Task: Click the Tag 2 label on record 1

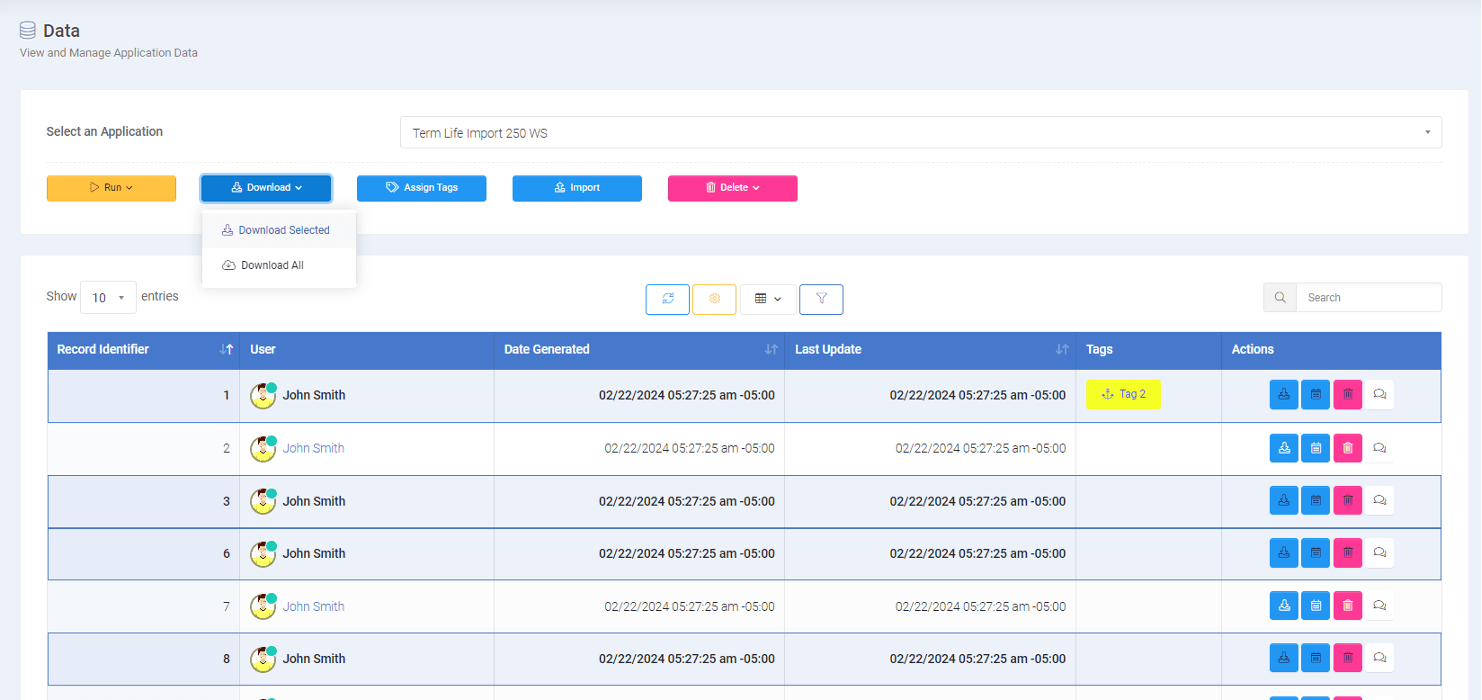Action: [x=1124, y=394]
